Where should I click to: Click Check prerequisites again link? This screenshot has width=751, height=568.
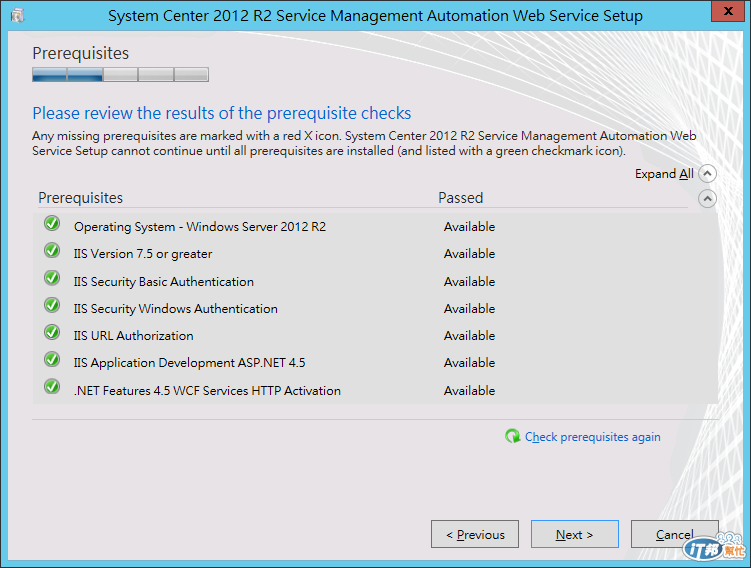[x=592, y=437]
